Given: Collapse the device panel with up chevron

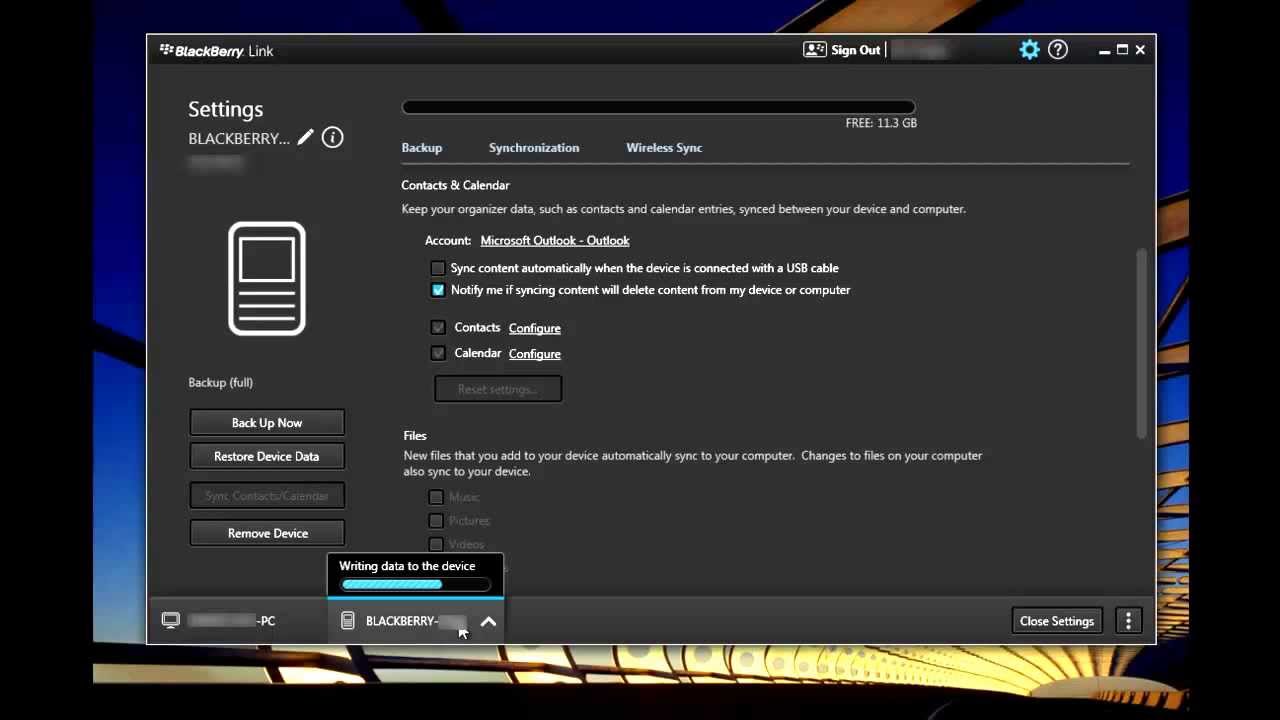Looking at the screenshot, I should (488, 621).
